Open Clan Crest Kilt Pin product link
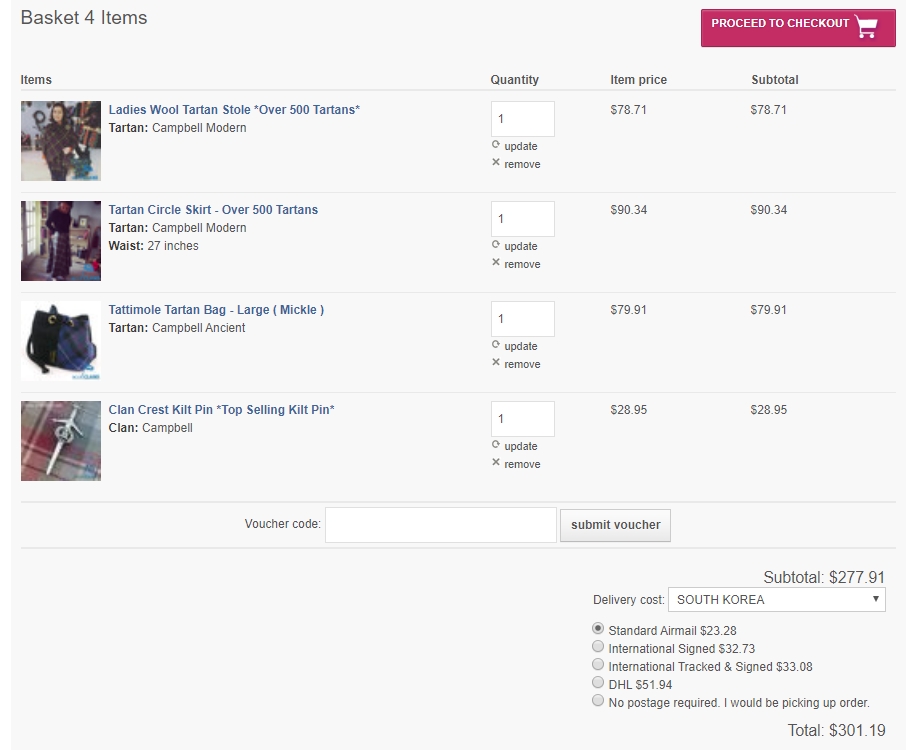 tap(221, 410)
